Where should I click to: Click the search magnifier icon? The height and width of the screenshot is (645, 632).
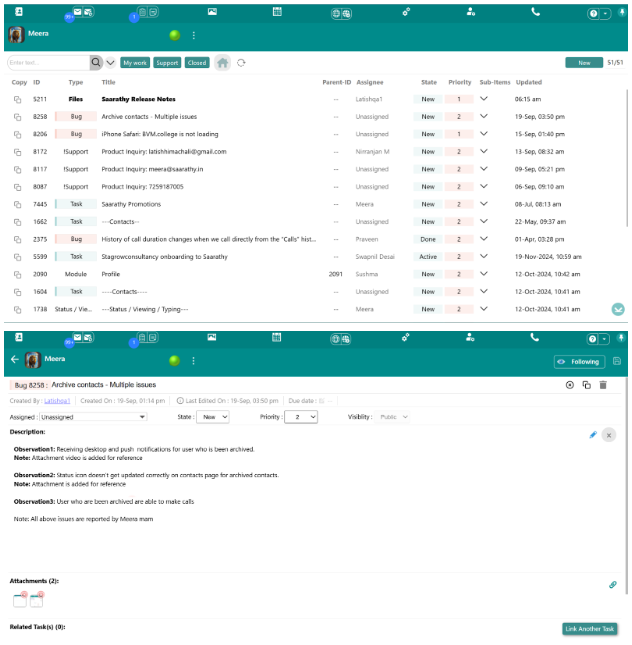coord(96,62)
